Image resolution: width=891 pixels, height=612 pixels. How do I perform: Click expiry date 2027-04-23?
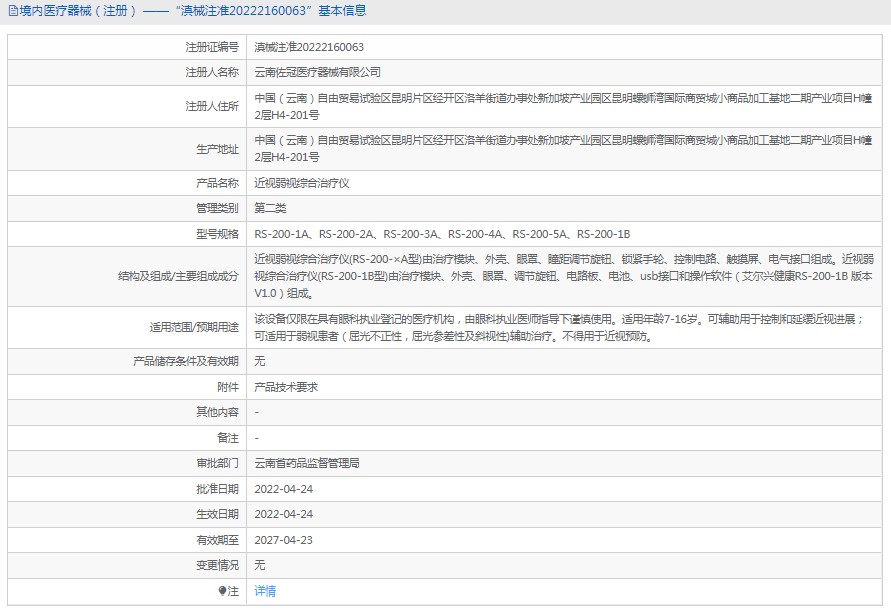click(x=284, y=540)
